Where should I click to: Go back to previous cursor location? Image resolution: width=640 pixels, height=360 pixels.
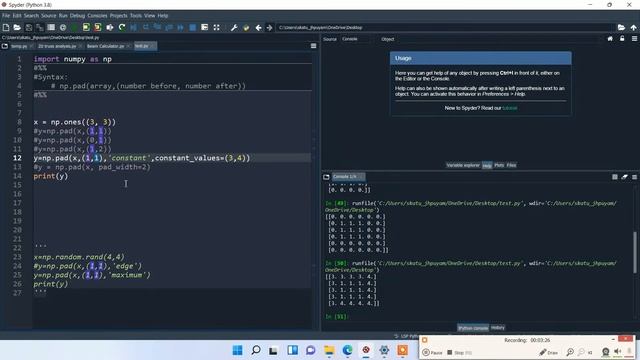coord(258,27)
